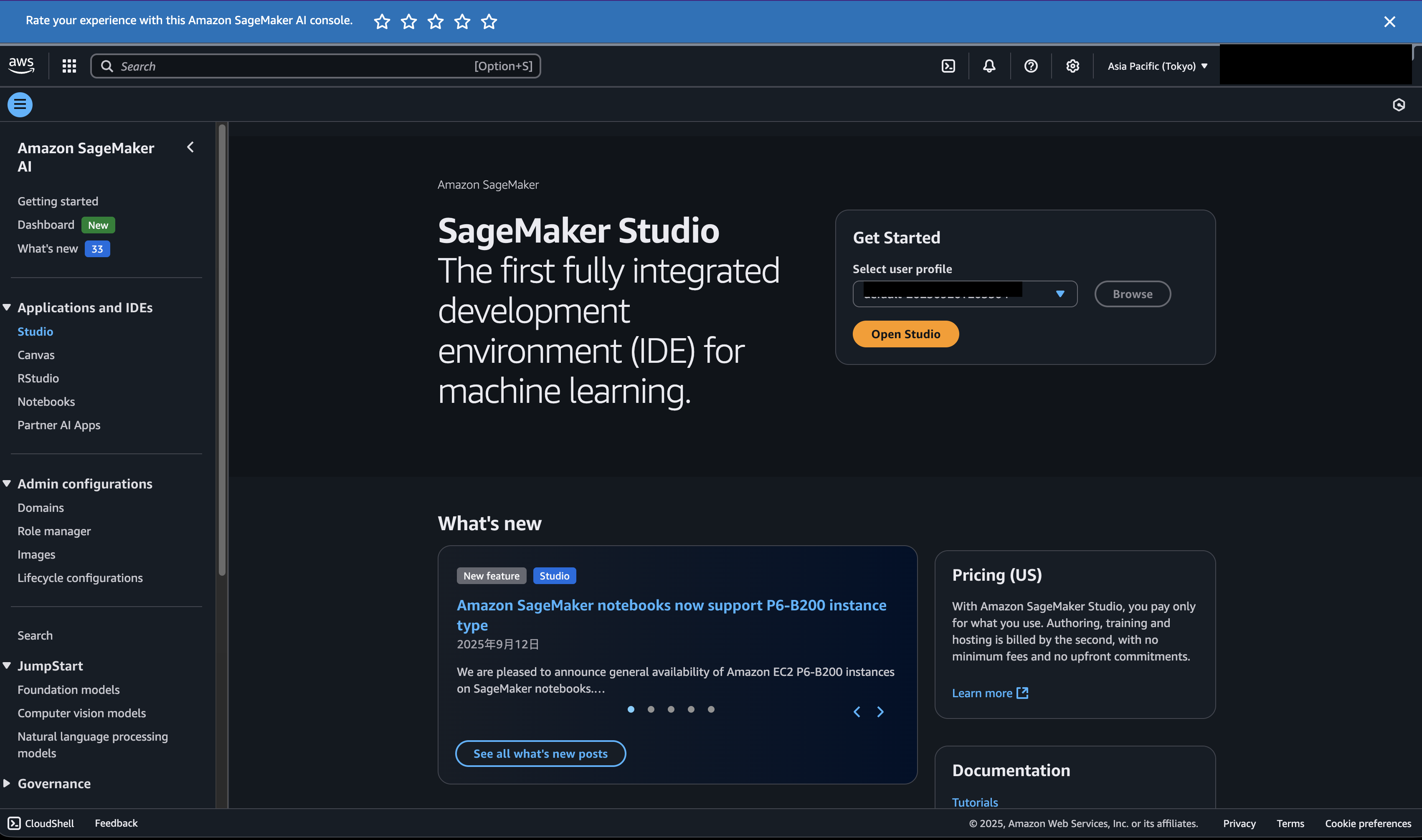The width and height of the screenshot is (1422, 840).
Task: Open the help question mark icon
Action: click(1031, 66)
